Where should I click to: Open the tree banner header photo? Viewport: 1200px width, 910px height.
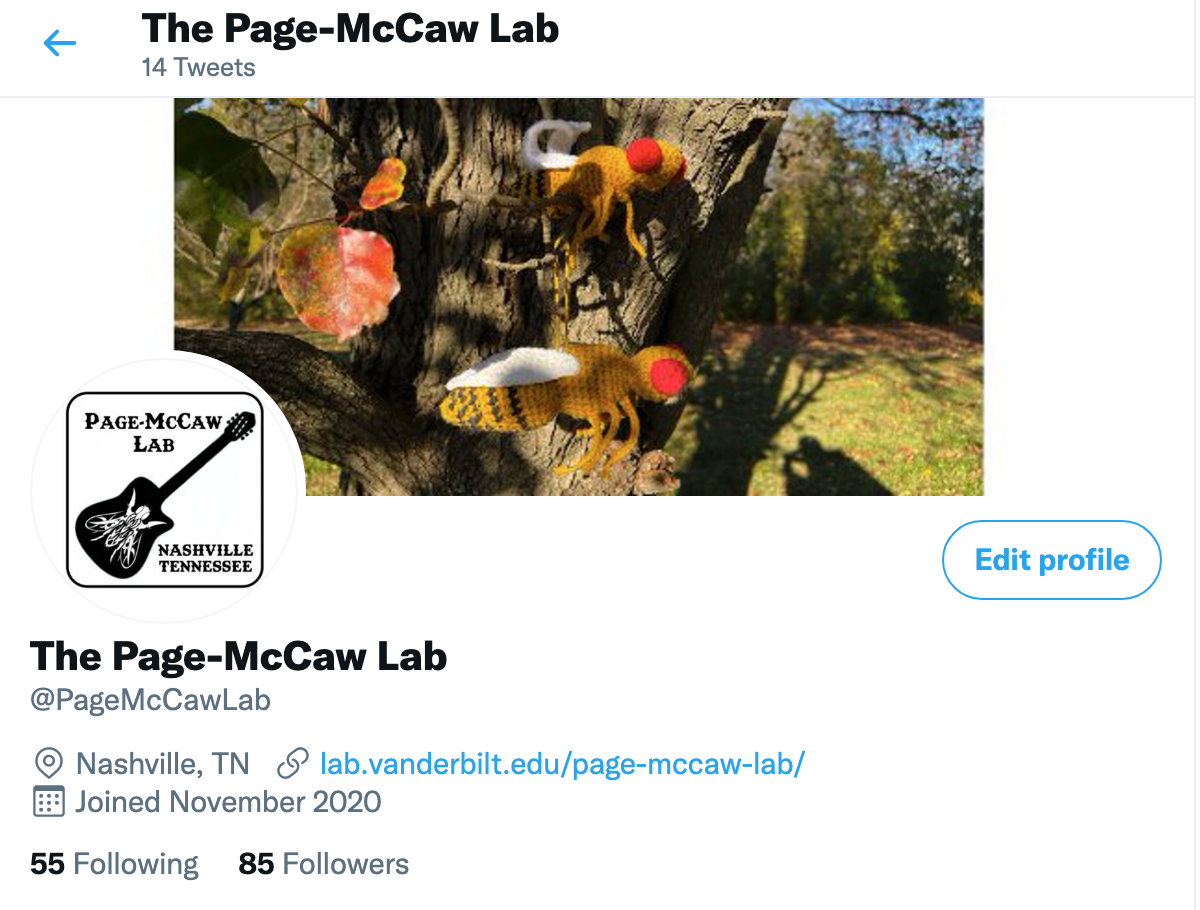(x=579, y=297)
